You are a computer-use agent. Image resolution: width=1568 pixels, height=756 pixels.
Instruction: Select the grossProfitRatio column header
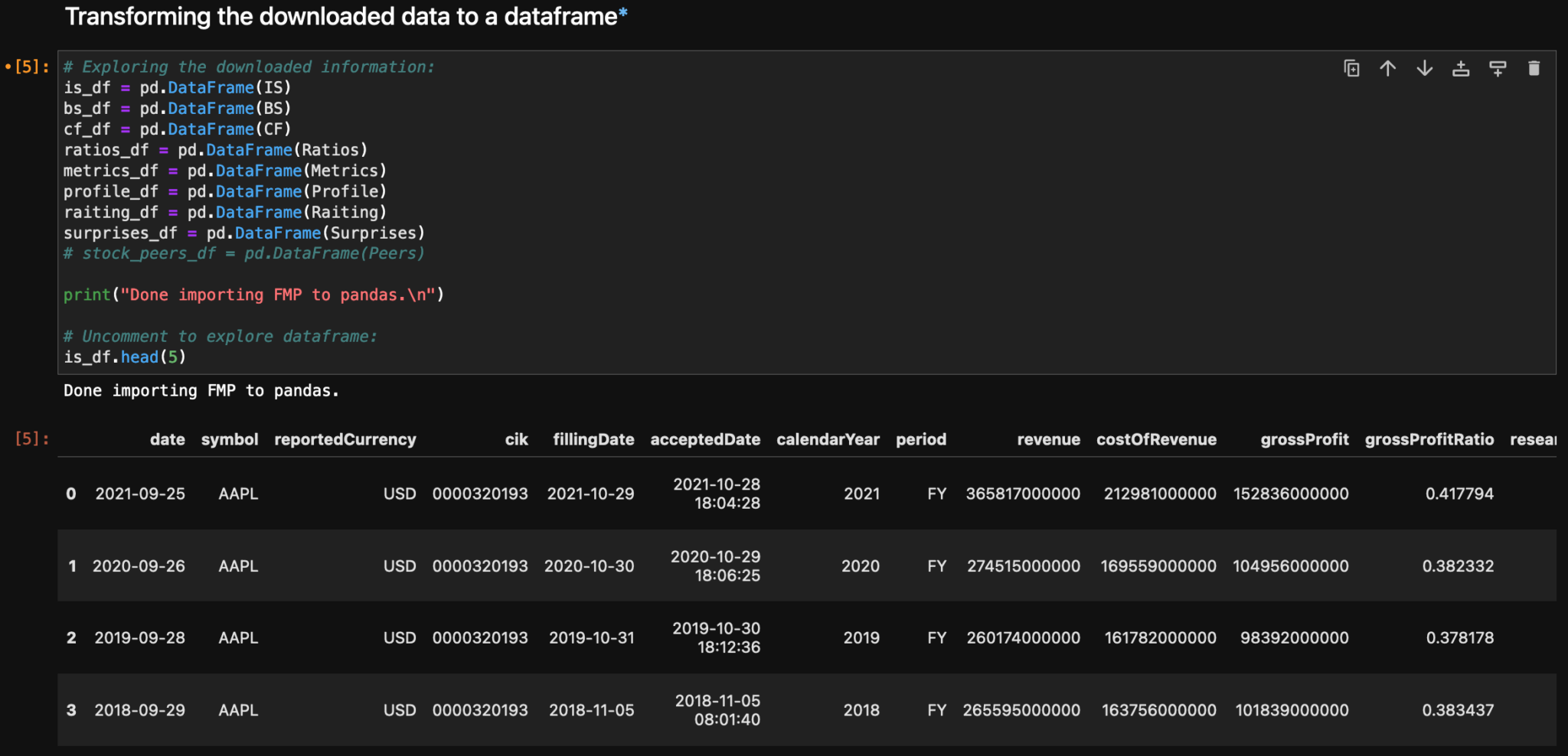(x=1428, y=438)
